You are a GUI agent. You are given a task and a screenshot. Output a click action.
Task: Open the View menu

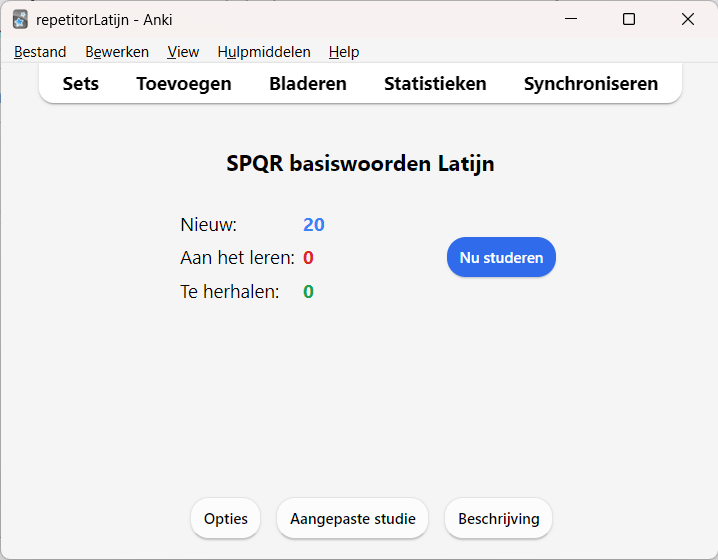pos(183,52)
